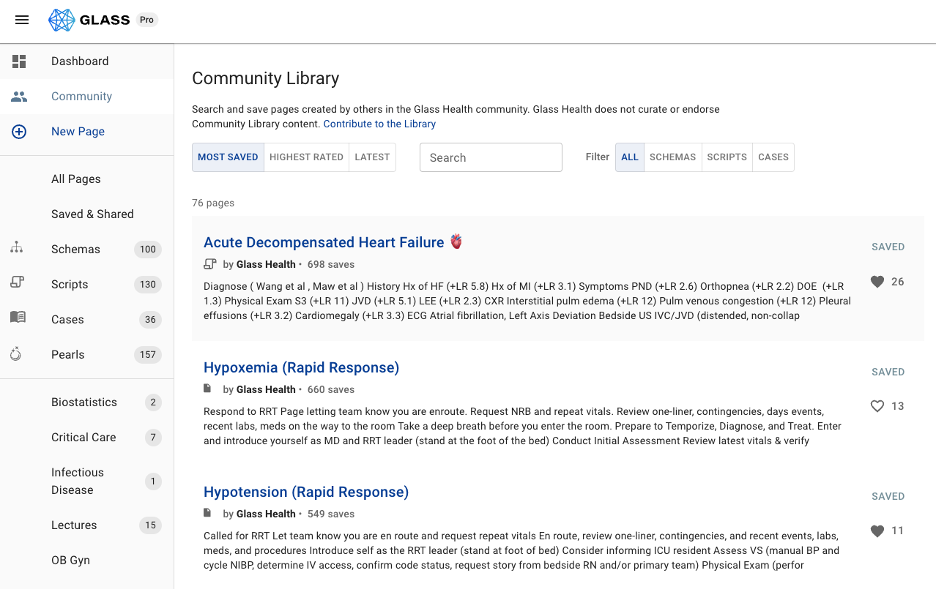Viewport: 936px width, 590px height.
Task: Click the Community people icon
Action: click(18, 97)
